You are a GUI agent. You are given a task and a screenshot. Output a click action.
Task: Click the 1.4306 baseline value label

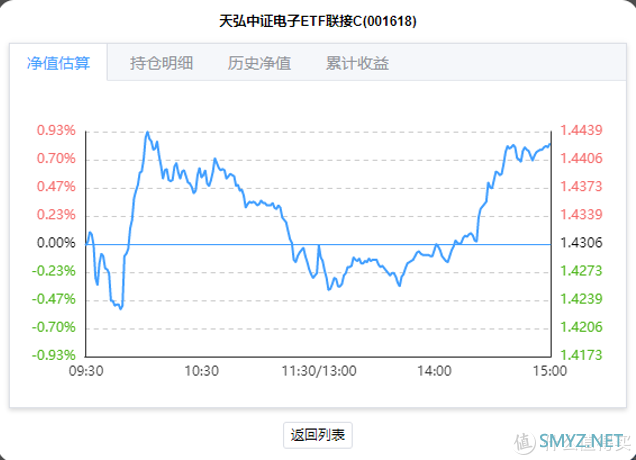tap(581, 243)
